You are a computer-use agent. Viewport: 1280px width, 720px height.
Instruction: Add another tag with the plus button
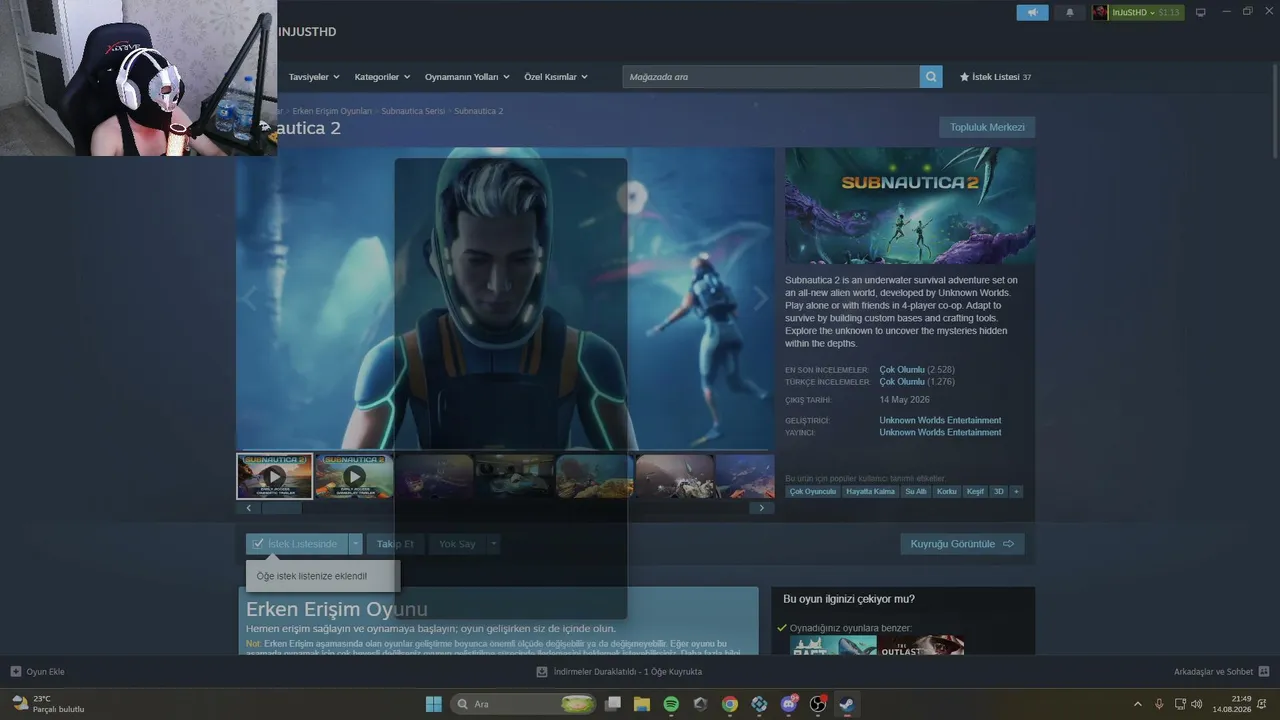point(1016,492)
